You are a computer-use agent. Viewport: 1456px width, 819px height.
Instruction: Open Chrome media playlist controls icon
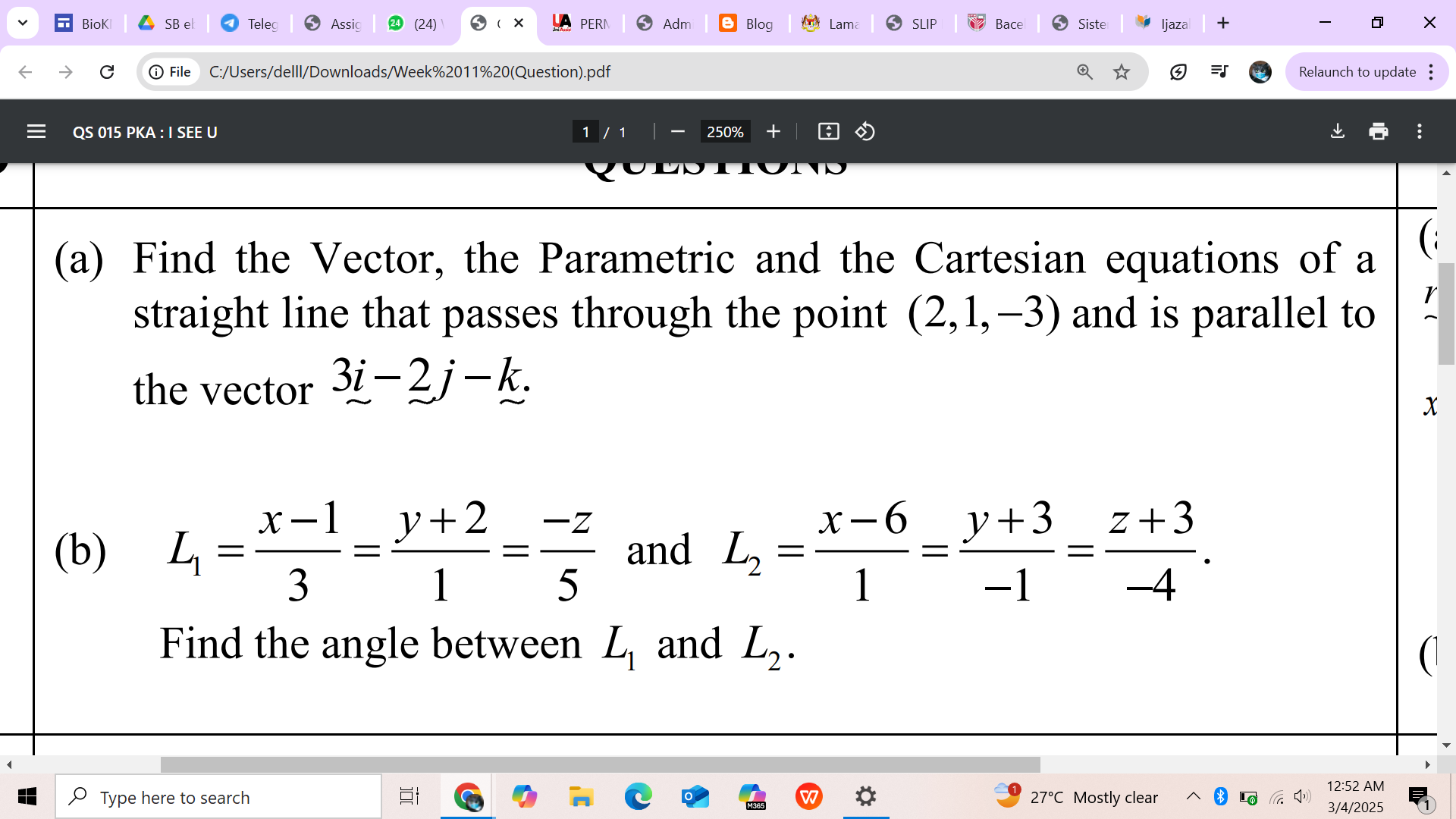point(1219,72)
